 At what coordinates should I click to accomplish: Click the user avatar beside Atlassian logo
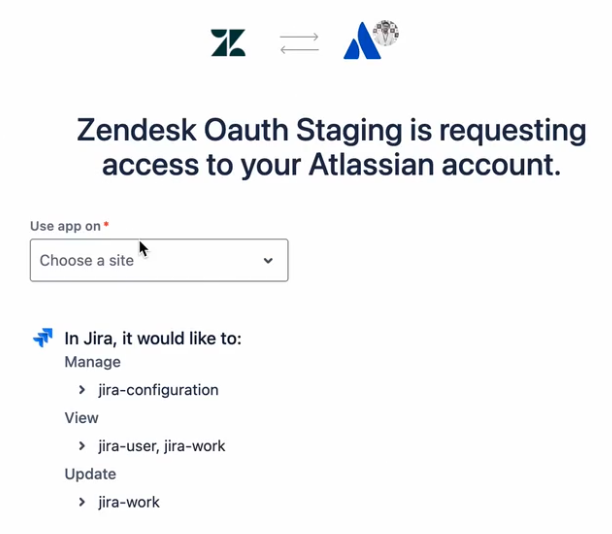pos(386,33)
